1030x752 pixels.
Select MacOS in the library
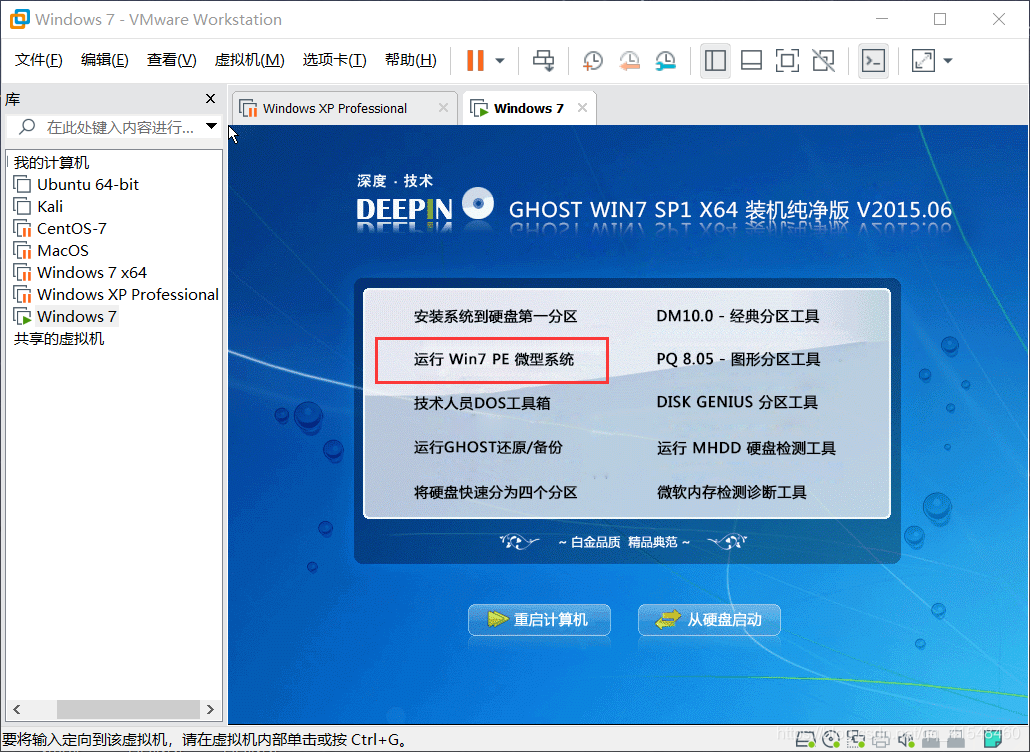[62, 251]
